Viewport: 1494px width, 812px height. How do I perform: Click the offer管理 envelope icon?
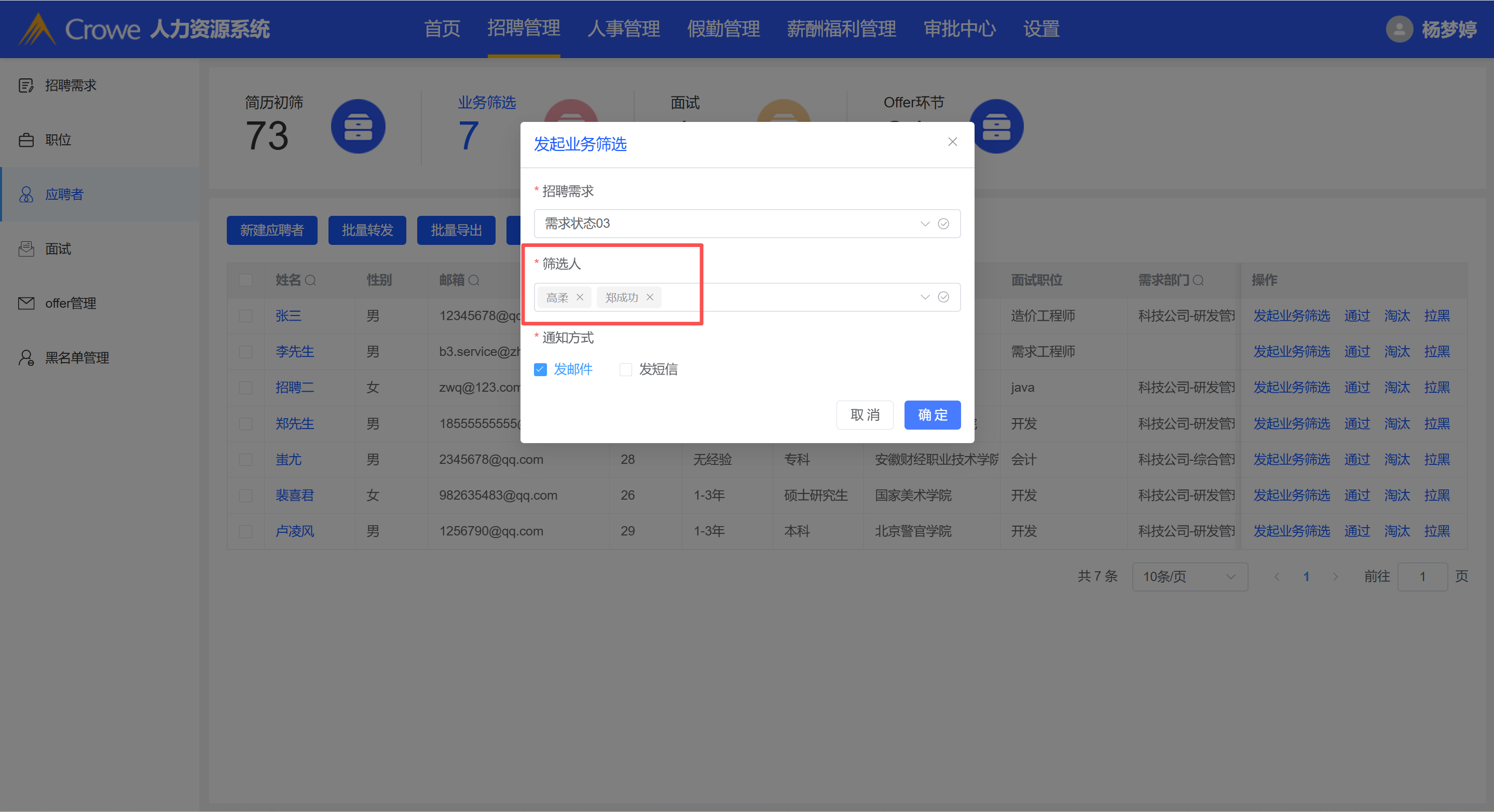[x=26, y=304]
